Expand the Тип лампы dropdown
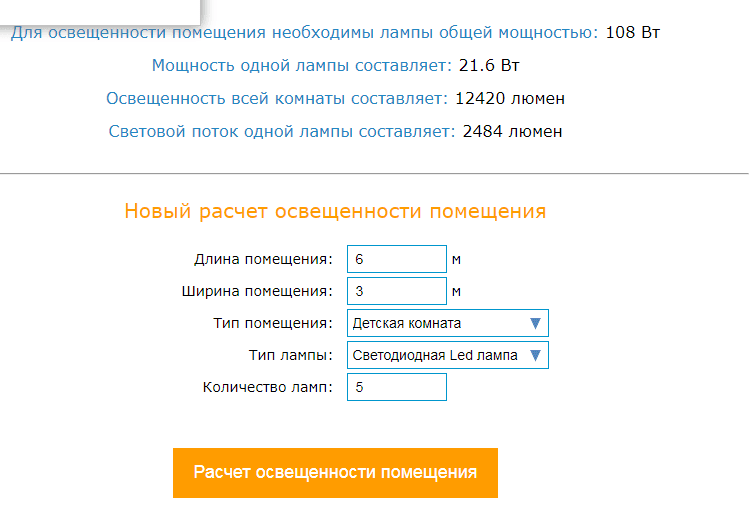This screenshot has height=527, width=755. pos(448,355)
